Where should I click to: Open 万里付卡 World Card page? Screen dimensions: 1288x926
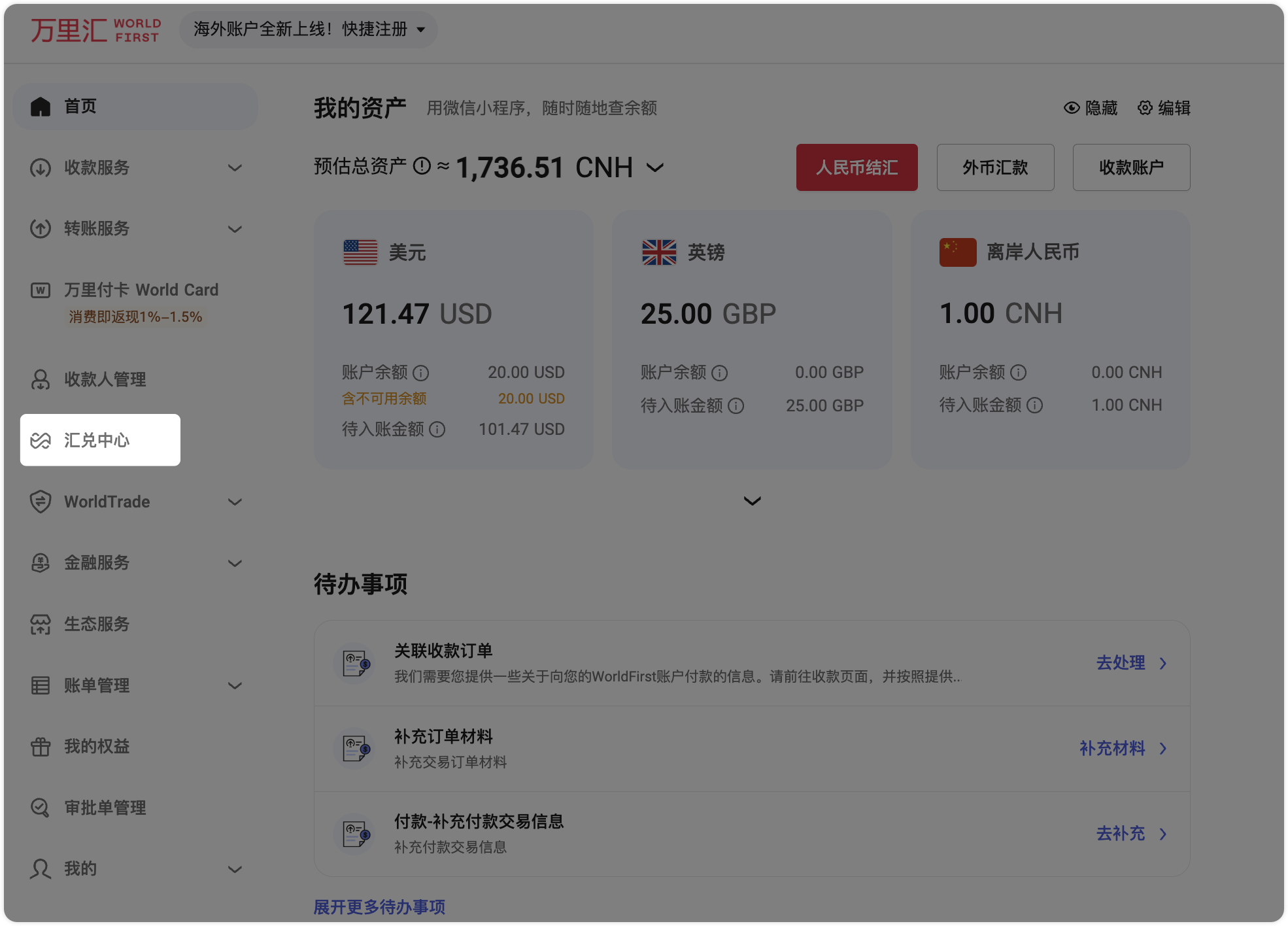click(141, 290)
